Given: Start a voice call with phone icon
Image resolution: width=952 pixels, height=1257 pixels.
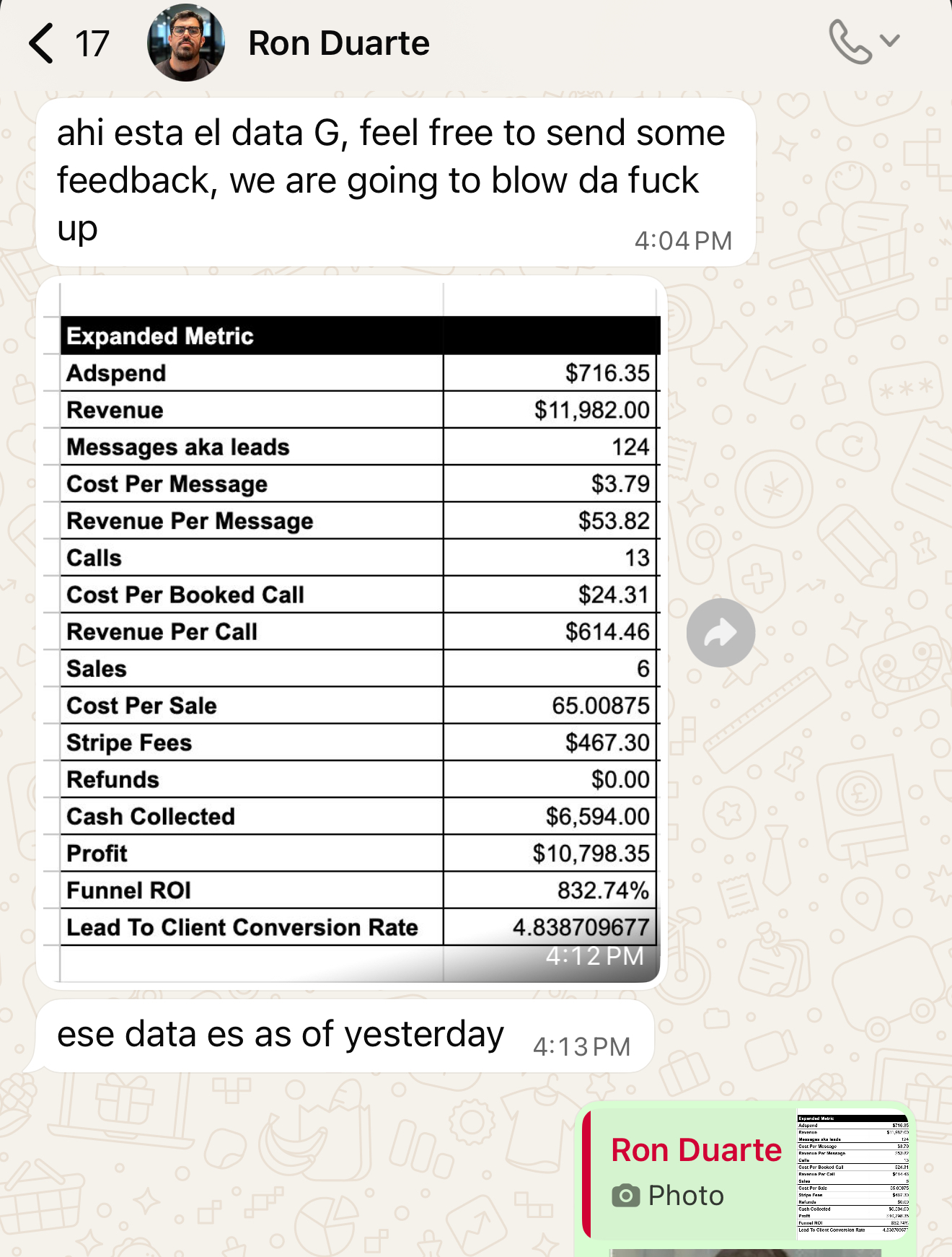Looking at the screenshot, I should (850, 42).
